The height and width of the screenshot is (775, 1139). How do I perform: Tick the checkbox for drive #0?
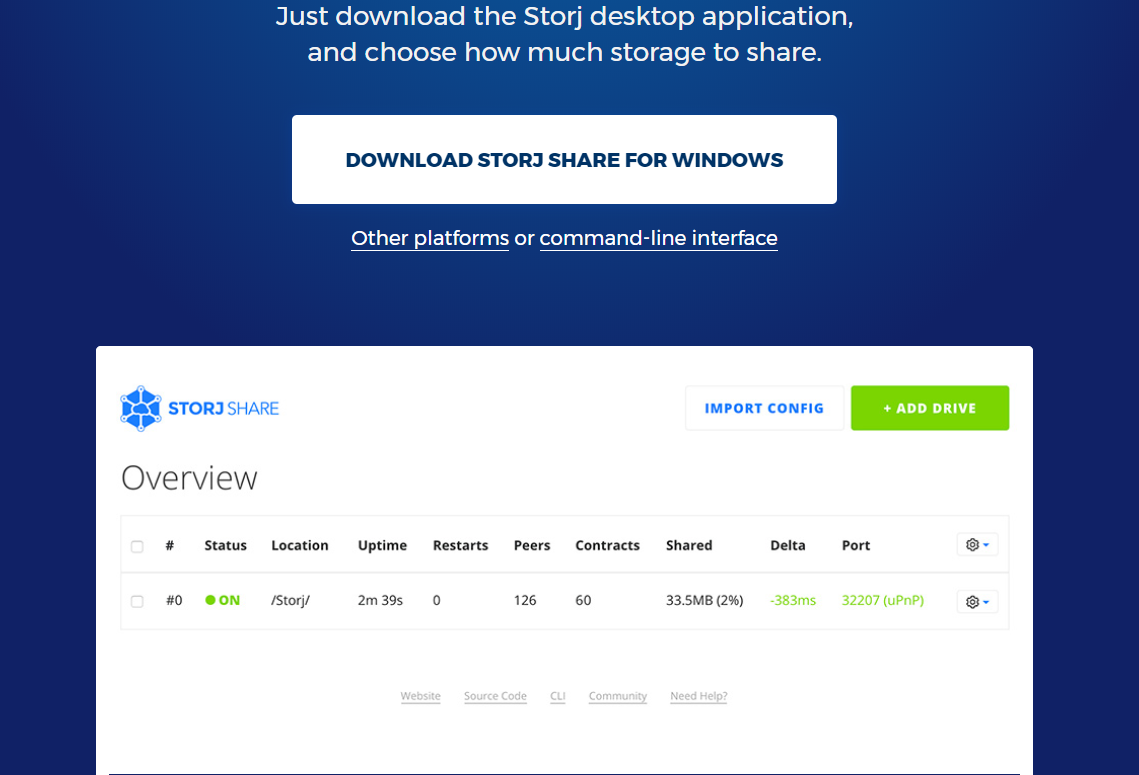coord(137,601)
